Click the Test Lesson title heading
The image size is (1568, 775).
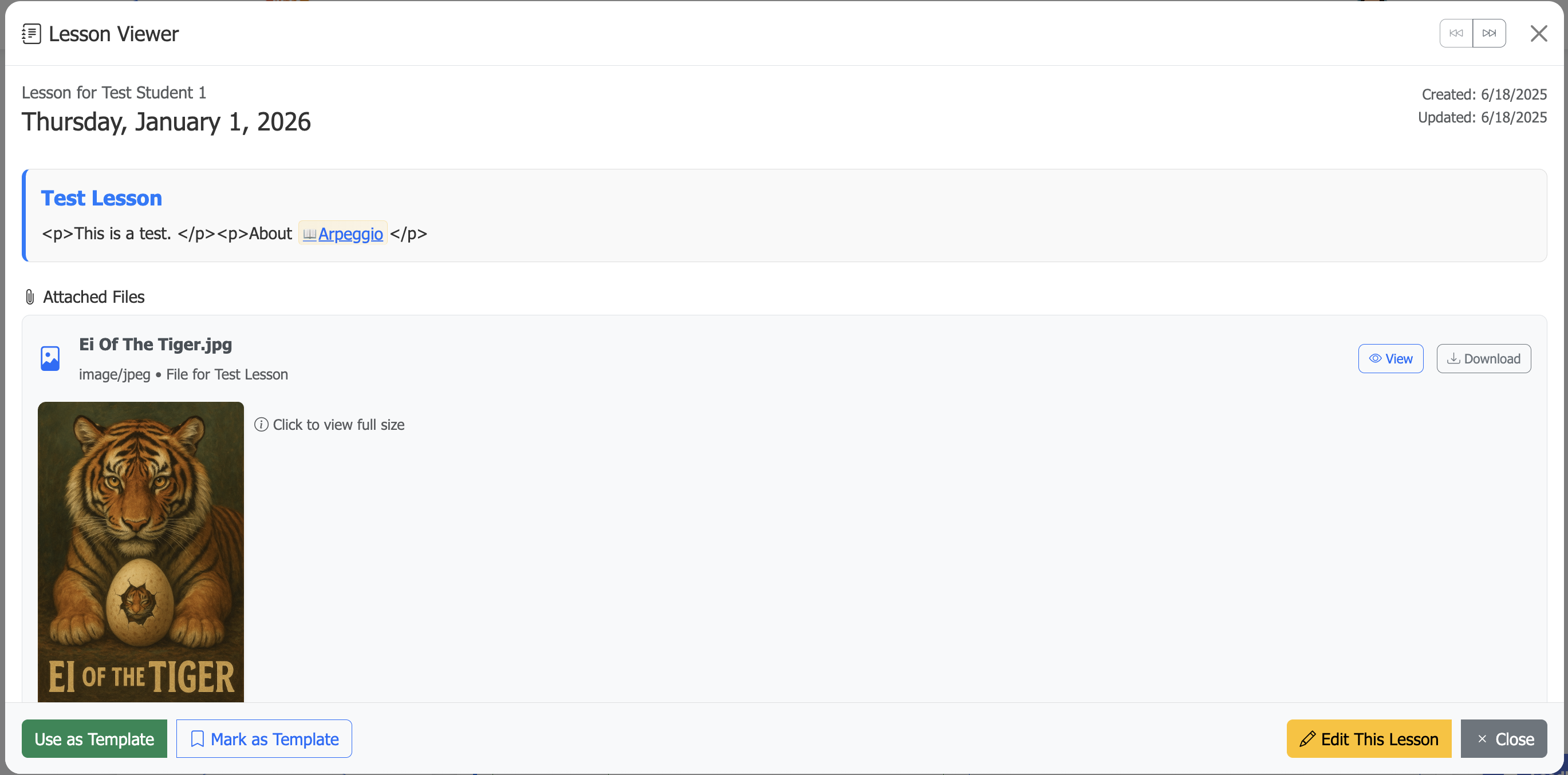click(101, 197)
